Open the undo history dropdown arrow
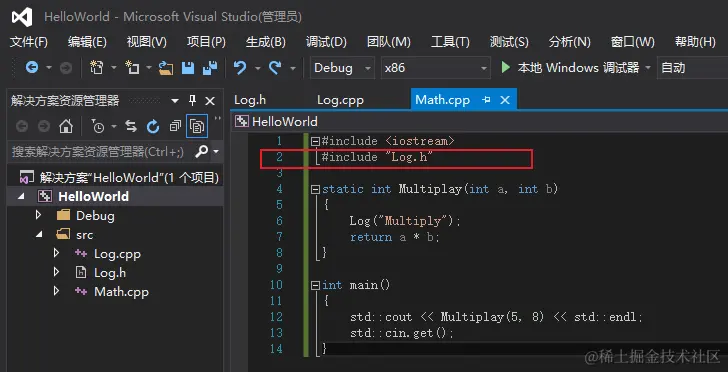728x372 pixels. coord(257,68)
